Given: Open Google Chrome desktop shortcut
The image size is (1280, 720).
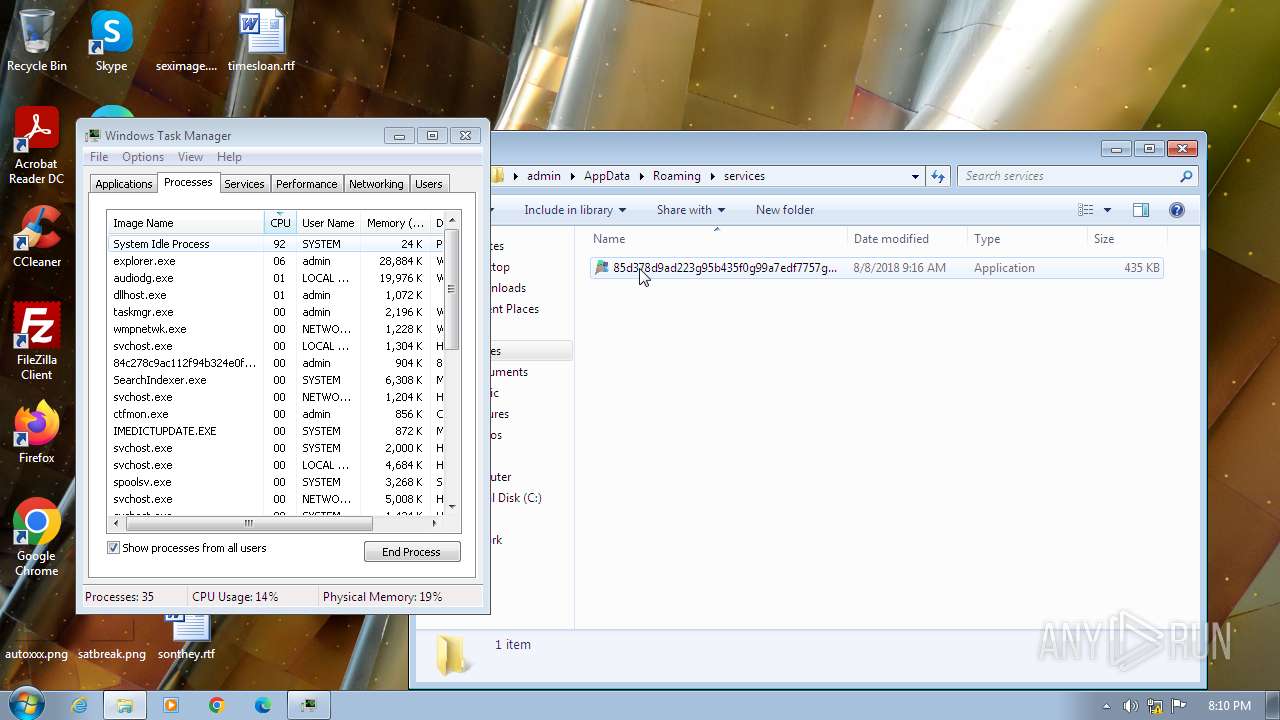Looking at the screenshot, I should point(37,538).
